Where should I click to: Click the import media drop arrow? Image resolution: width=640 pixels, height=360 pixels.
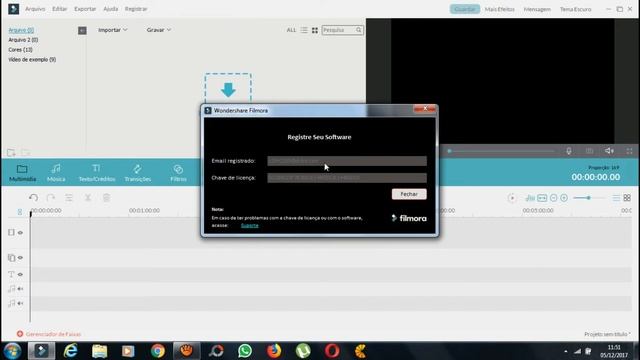click(x=228, y=89)
